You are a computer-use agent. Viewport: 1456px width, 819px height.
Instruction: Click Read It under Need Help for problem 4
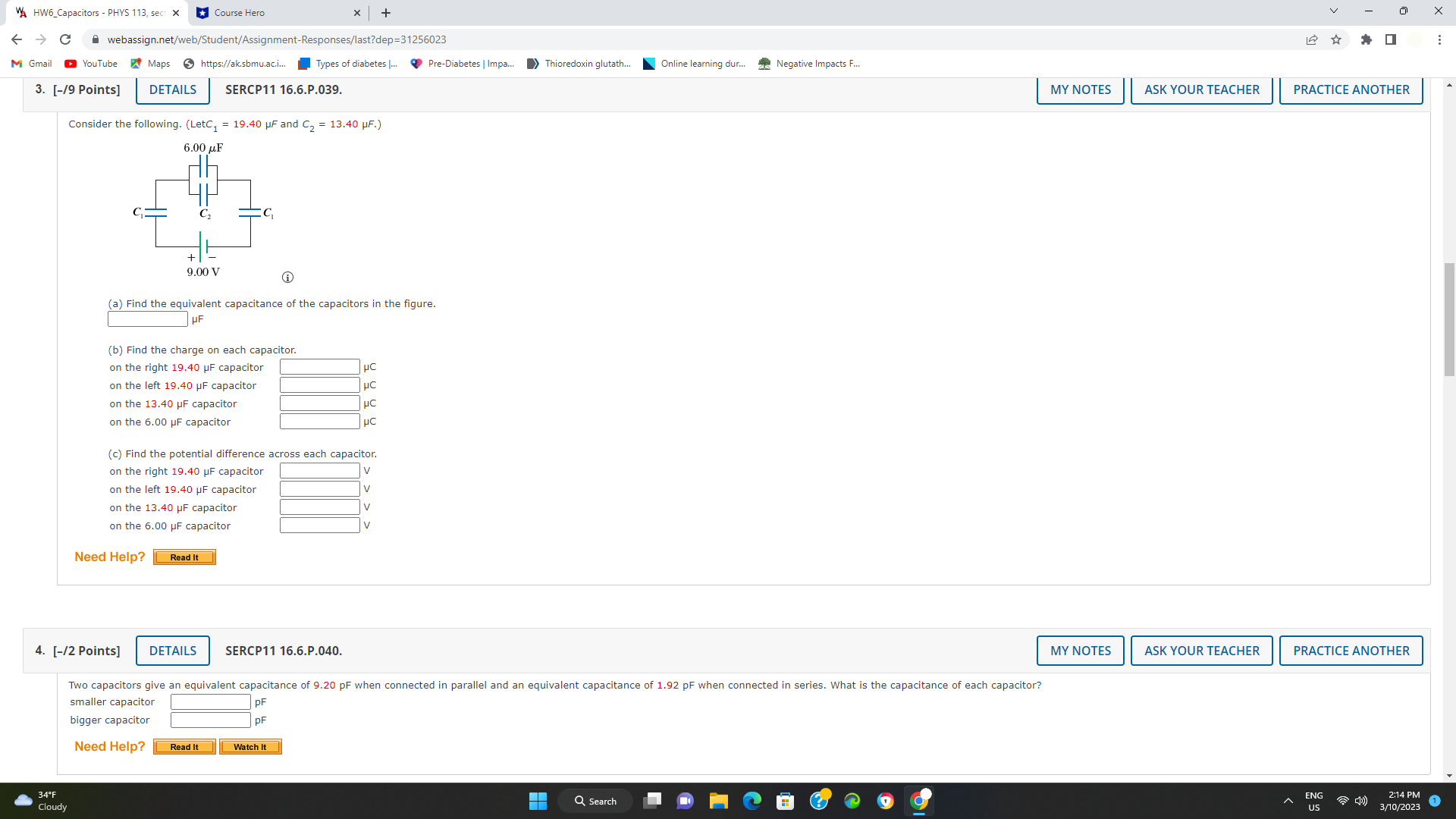pos(184,746)
